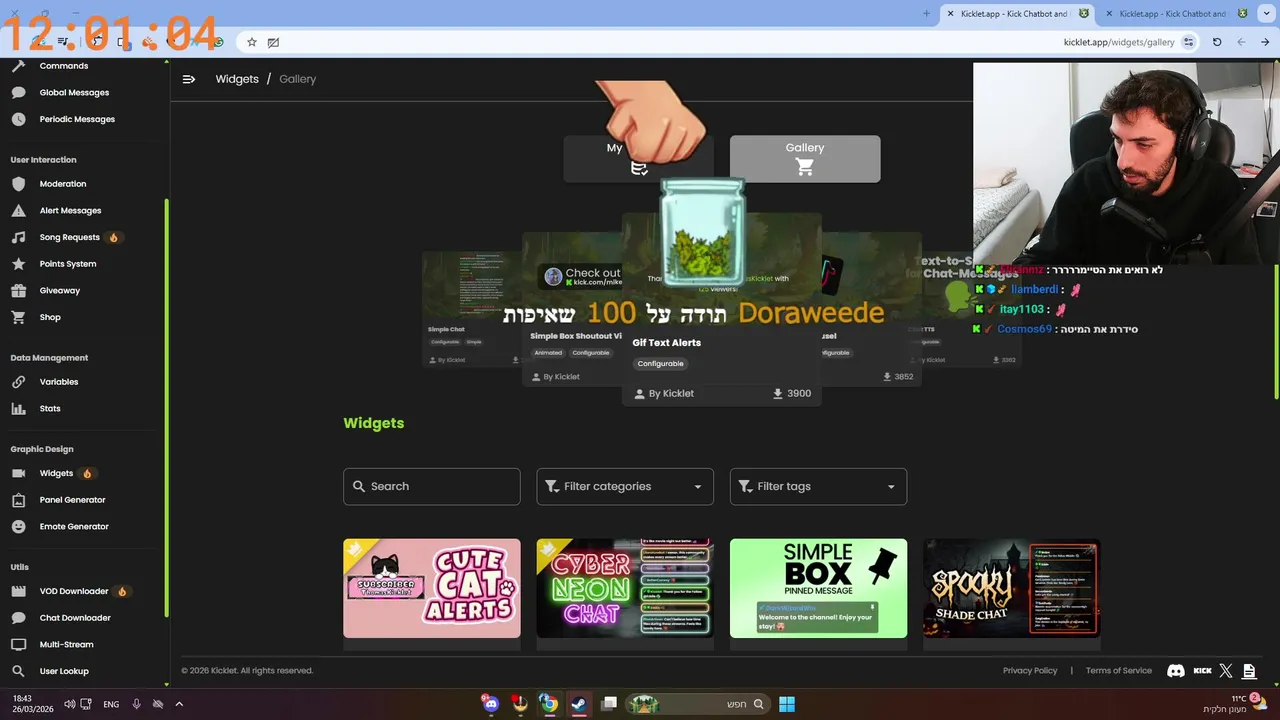Open the Cute Cat Alerts widget thumbnail
Viewport: 1280px width, 720px height.
[x=432, y=588]
